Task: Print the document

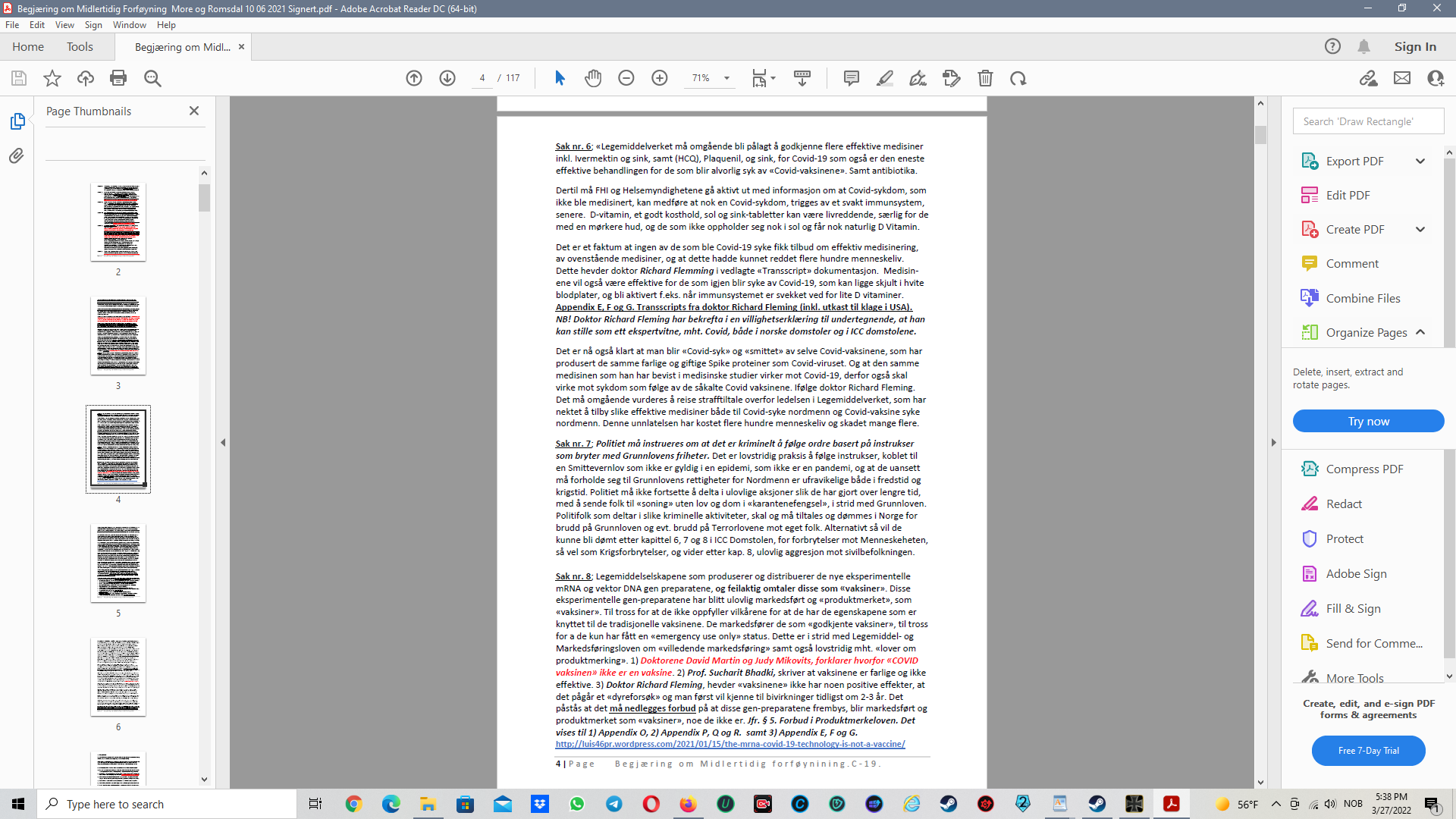Action: (x=118, y=78)
